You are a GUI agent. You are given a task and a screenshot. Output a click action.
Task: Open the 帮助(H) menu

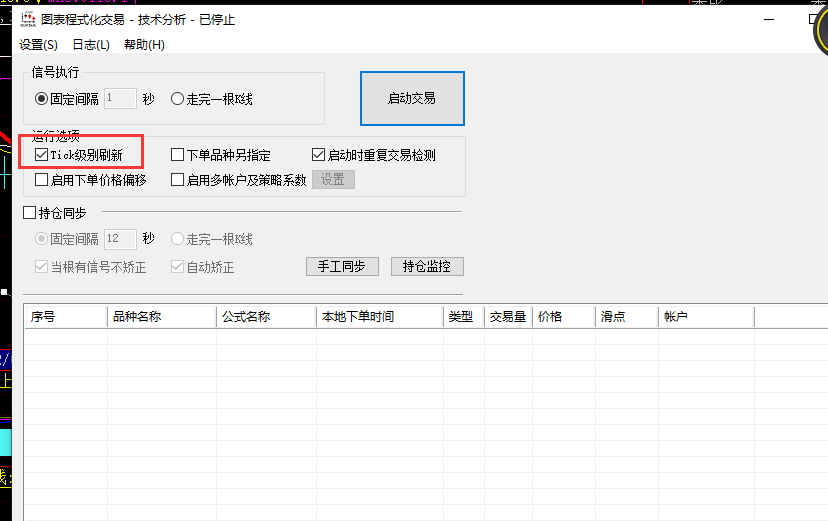pos(144,45)
